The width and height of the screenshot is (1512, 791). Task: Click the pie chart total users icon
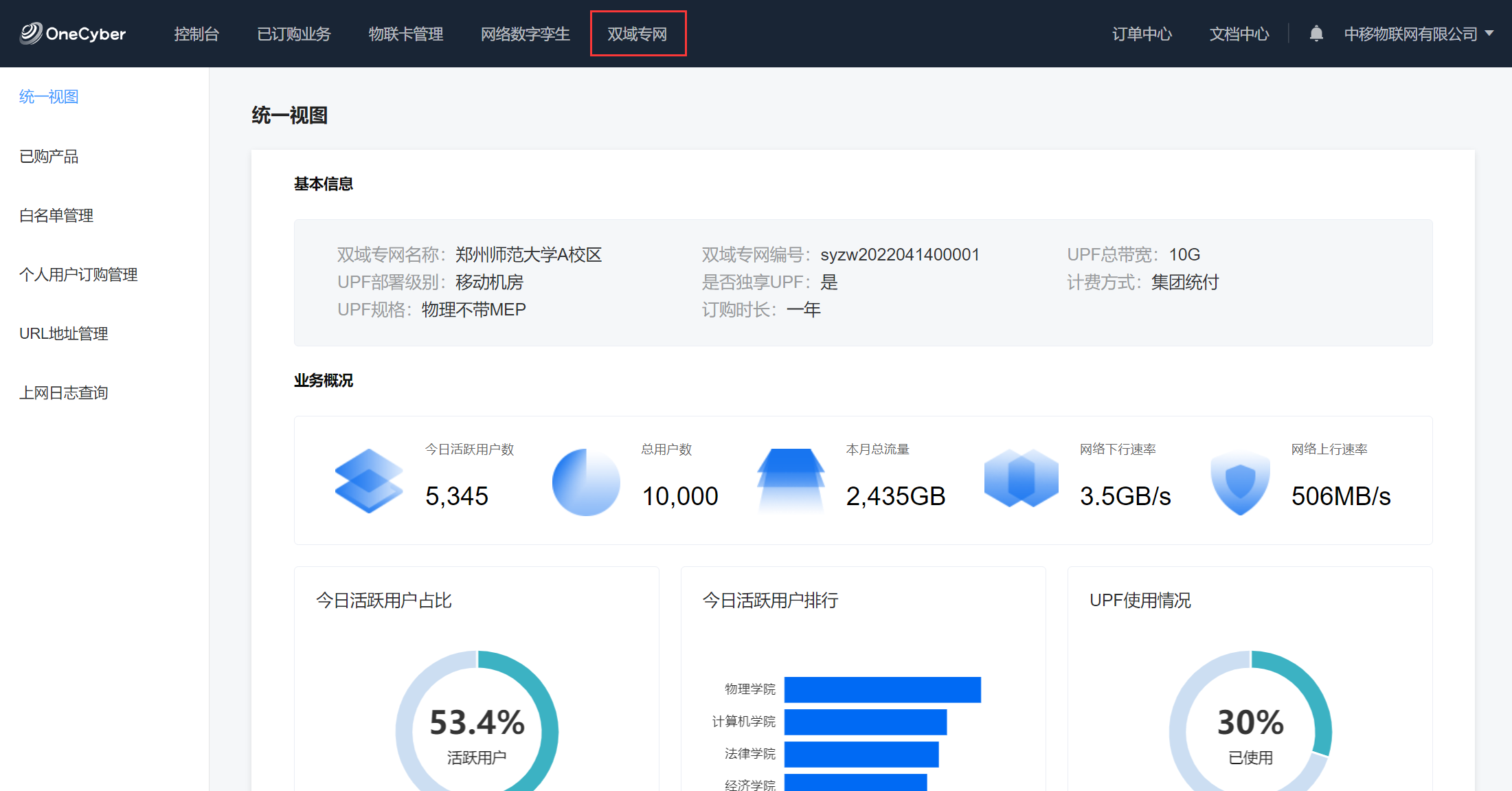point(585,482)
